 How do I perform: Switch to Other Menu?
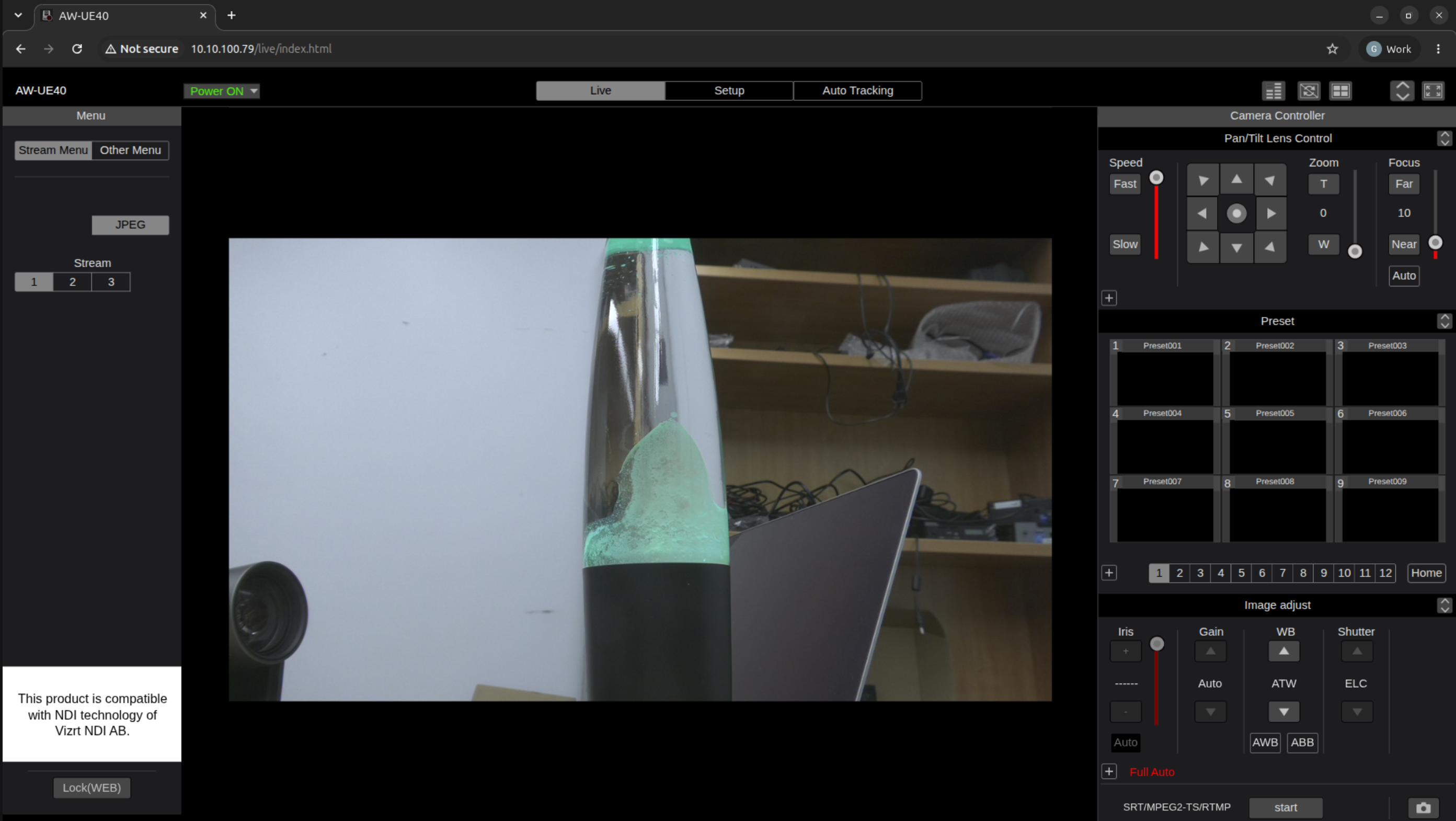click(x=131, y=150)
